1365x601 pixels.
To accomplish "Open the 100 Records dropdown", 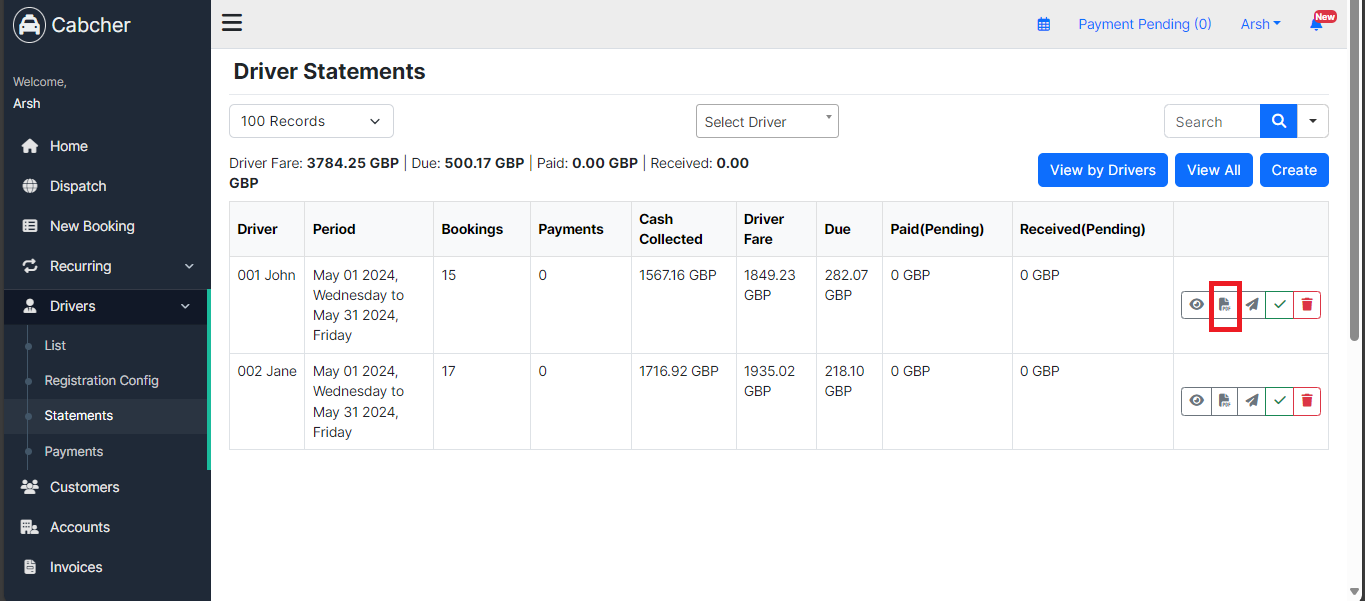I will pyautogui.click(x=311, y=121).
